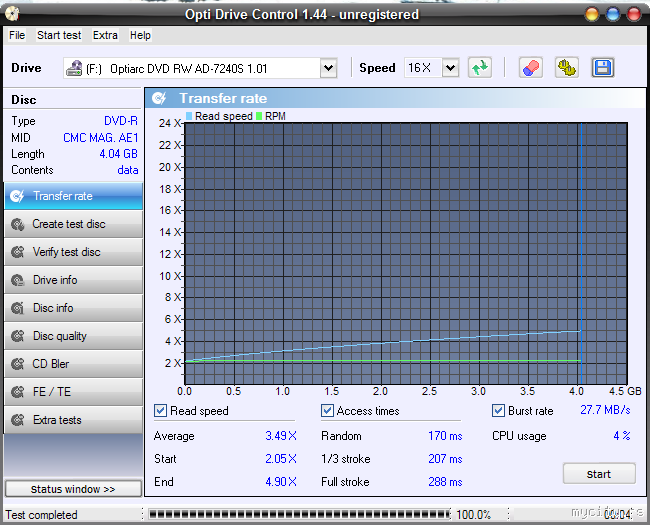Screen dimensions: 650x525
Task: Open the Start test menu
Action: [x=59, y=35]
